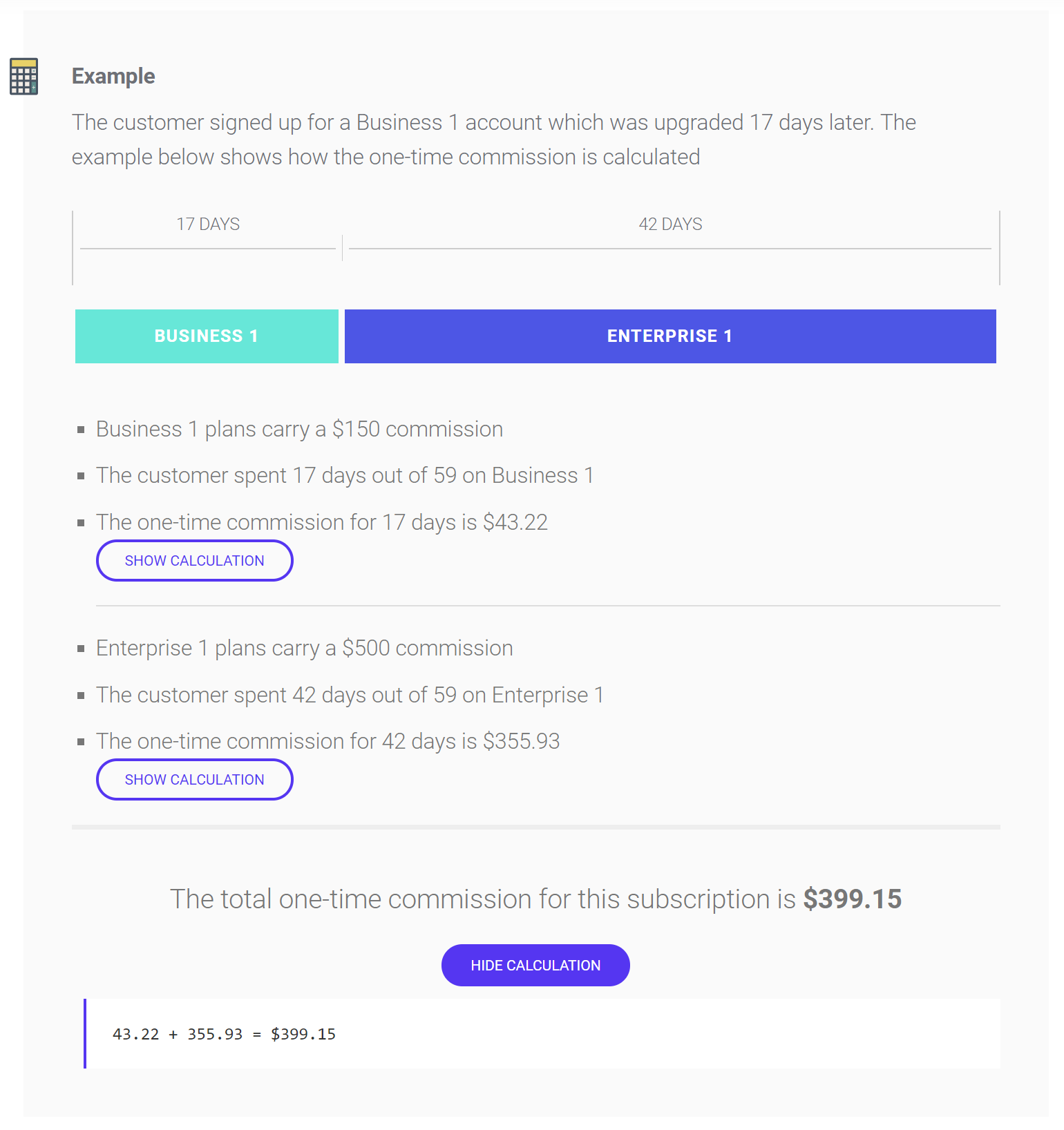This screenshot has width=1064, height=1130.
Task: Select the Enterprise 1 blue plan bar
Action: pyautogui.click(x=669, y=336)
